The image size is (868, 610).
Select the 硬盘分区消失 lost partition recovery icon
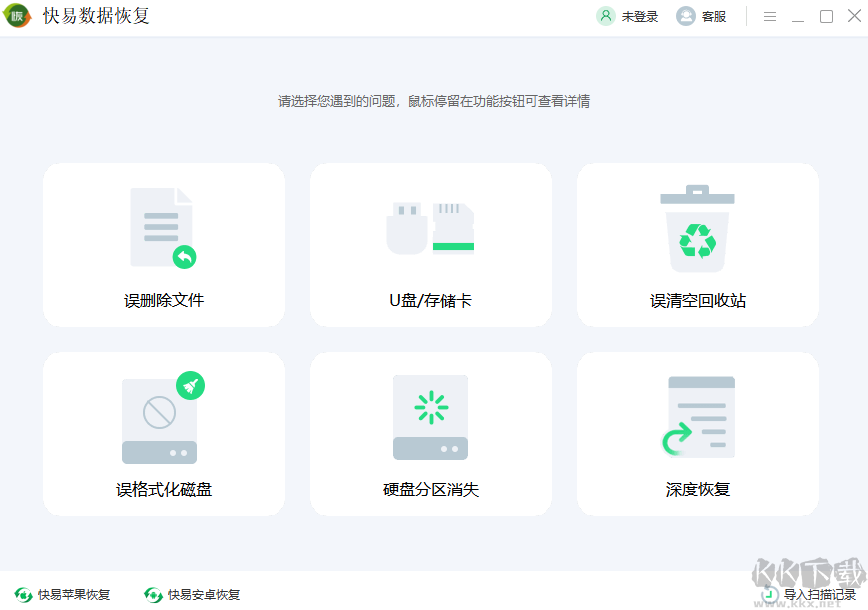point(430,417)
